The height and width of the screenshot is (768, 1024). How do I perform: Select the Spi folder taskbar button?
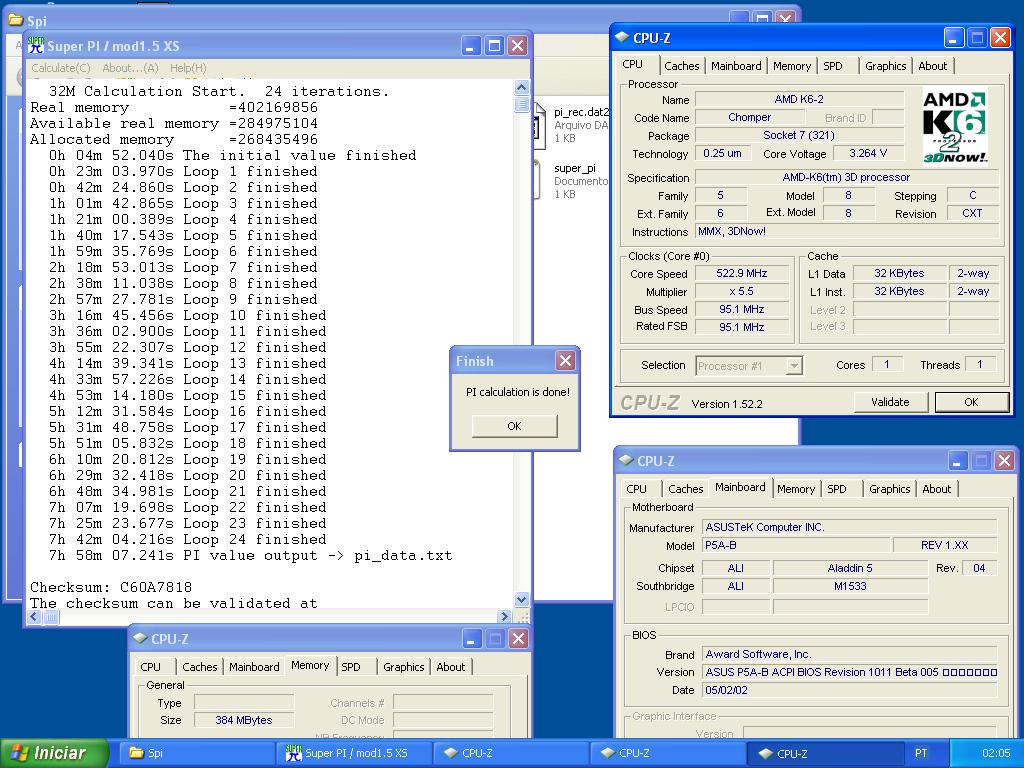tap(198, 753)
